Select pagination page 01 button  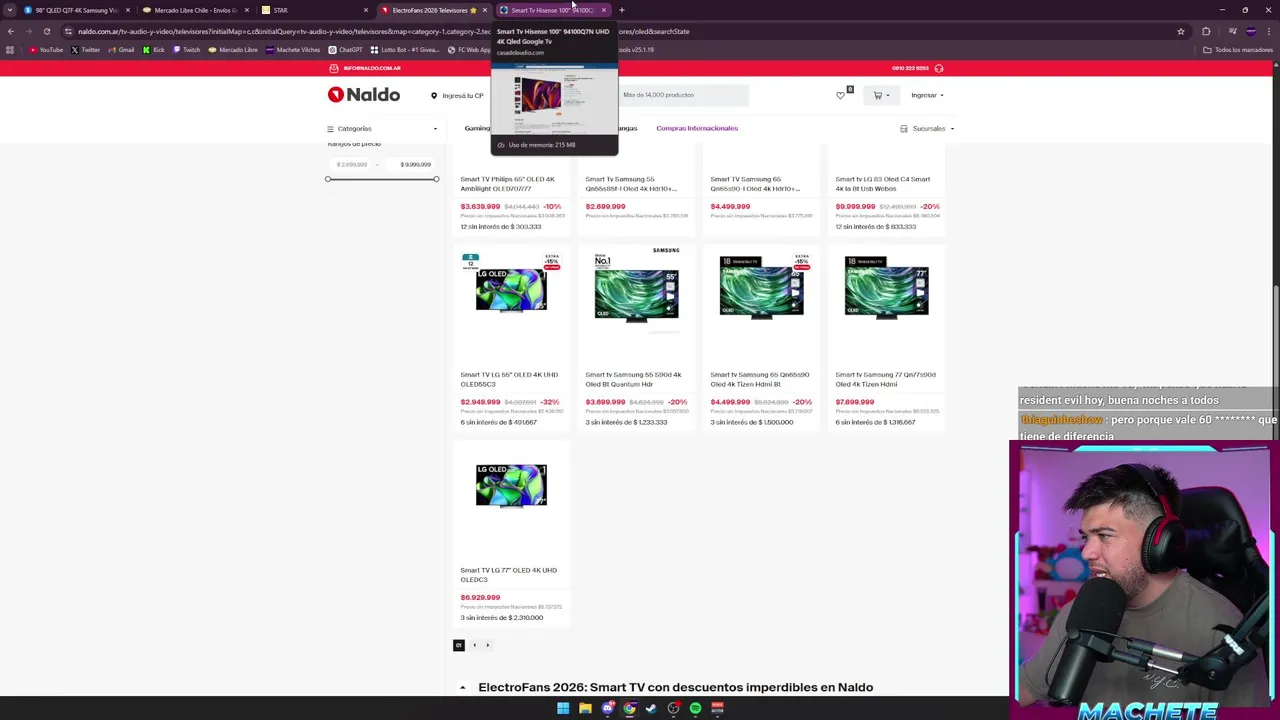[459, 645]
